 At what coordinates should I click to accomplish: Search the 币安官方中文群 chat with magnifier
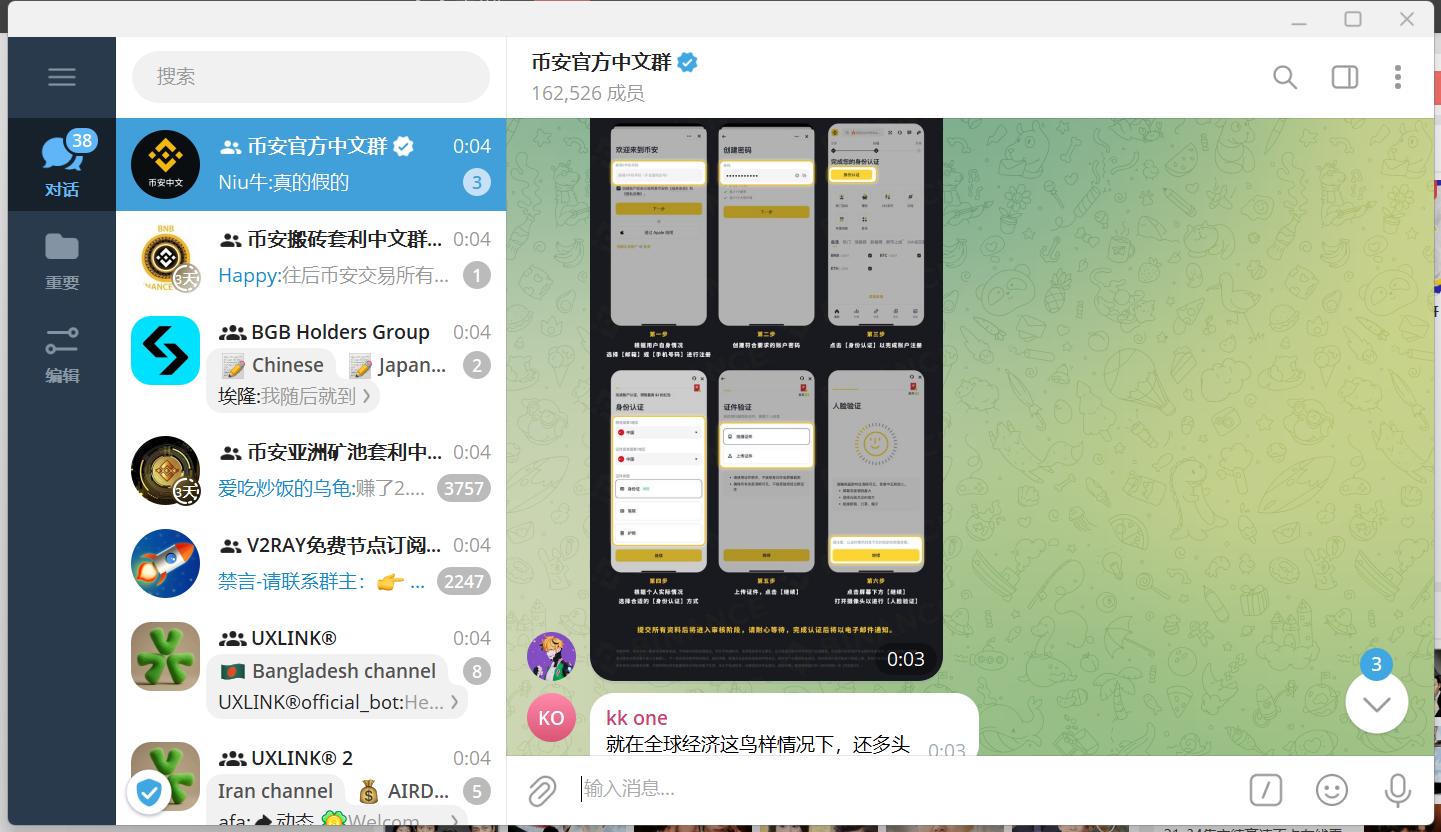(x=1285, y=77)
